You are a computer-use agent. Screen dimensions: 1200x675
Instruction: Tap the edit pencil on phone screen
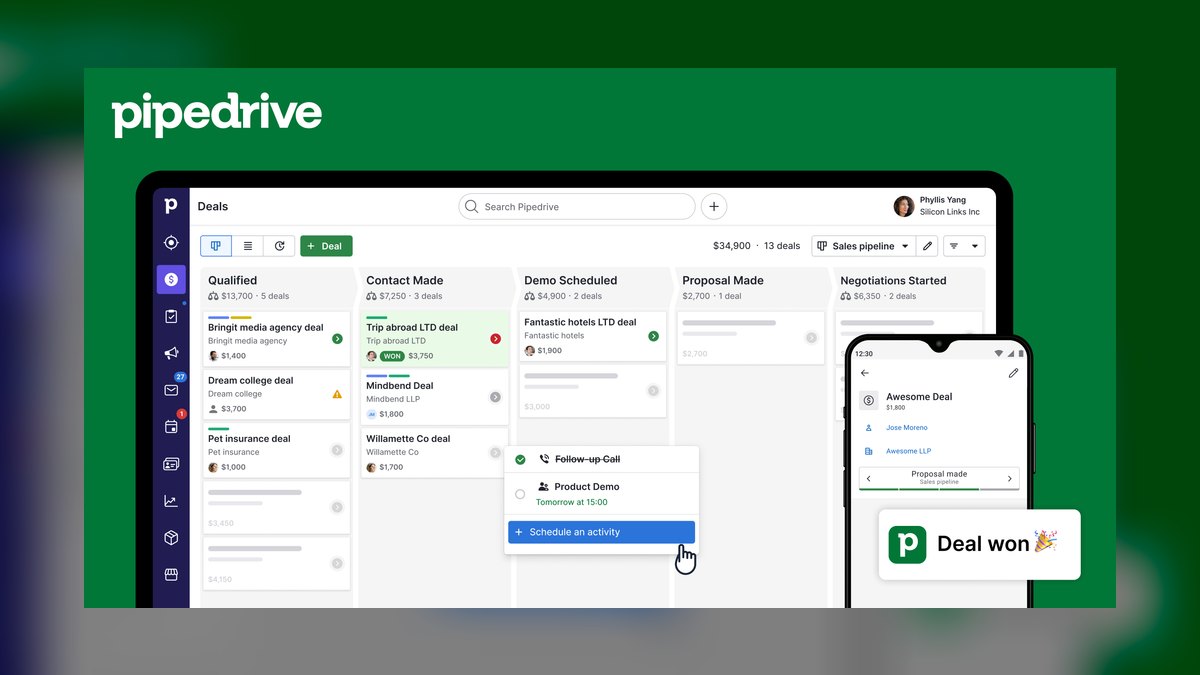click(1013, 373)
